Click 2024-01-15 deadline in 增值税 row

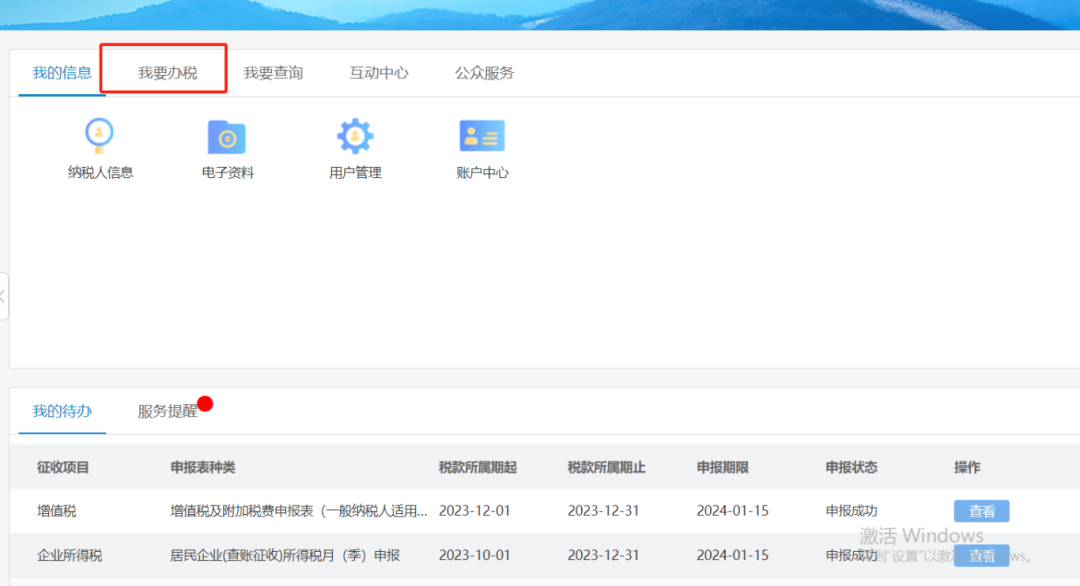click(x=732, y=511)
